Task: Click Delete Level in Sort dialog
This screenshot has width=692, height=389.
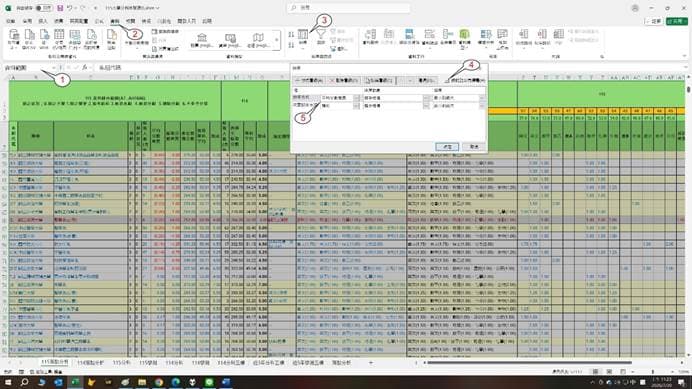Action: 343,80
